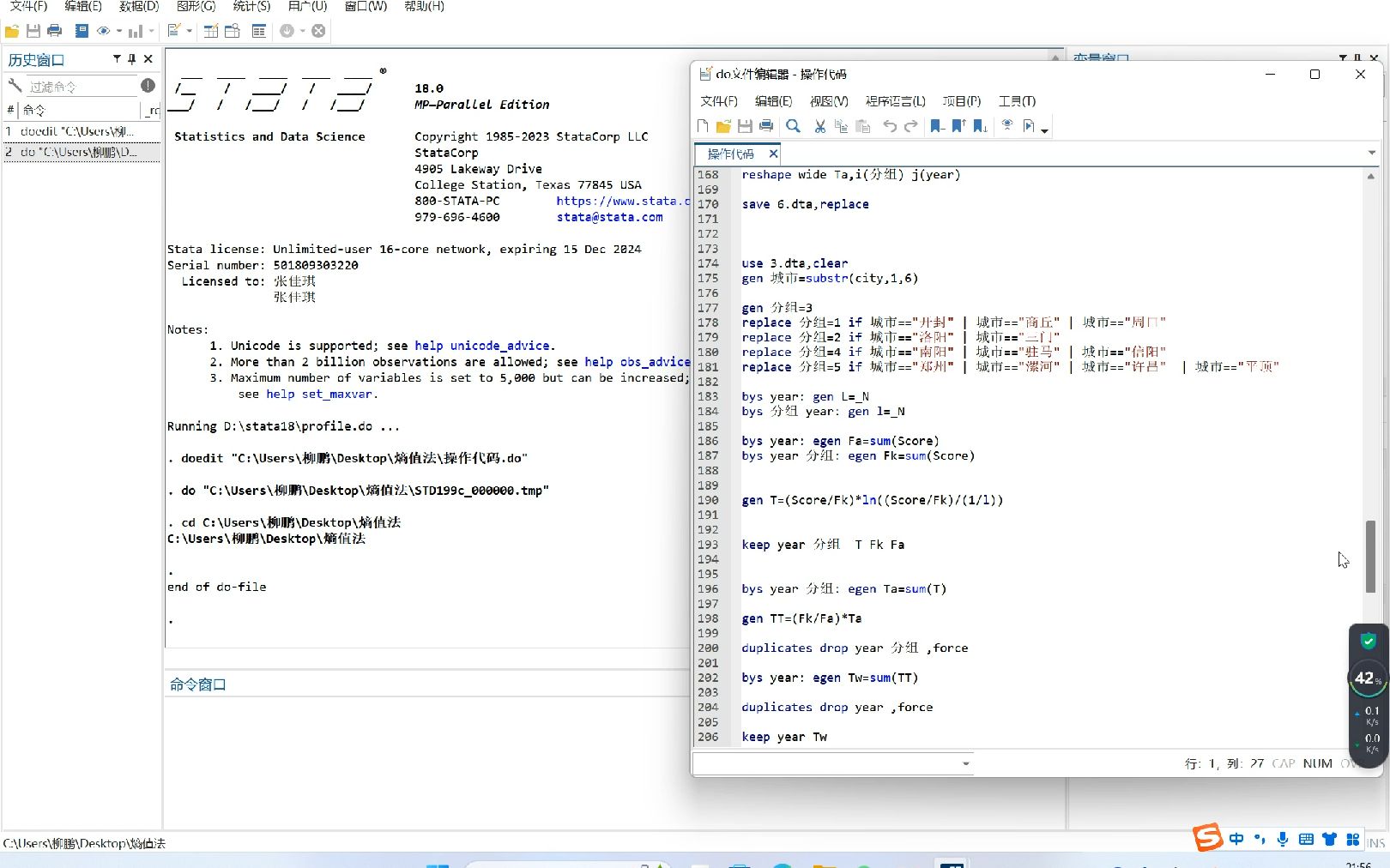Click Undo arrow in do-file editor toolbar

[x=890, y=126]
